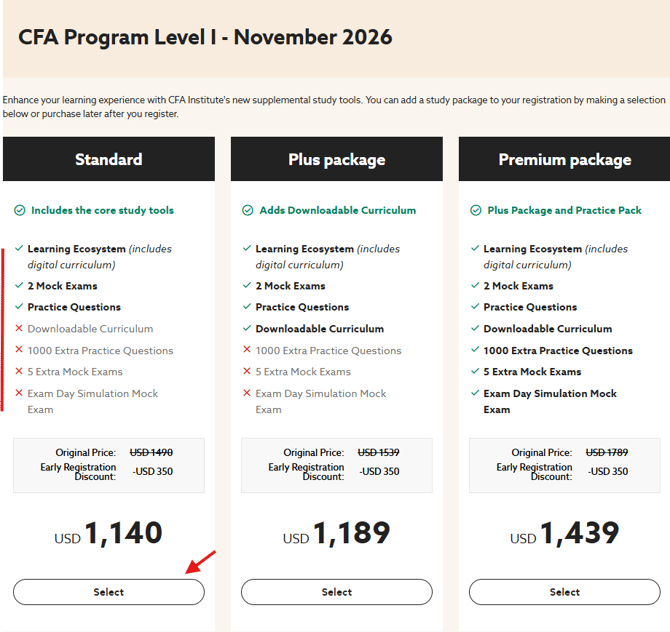This screenshot has width=670, height=632.
Task: Click the checkmark beside Downloadable Curriculum in Plus package
Action: [247, 329]
